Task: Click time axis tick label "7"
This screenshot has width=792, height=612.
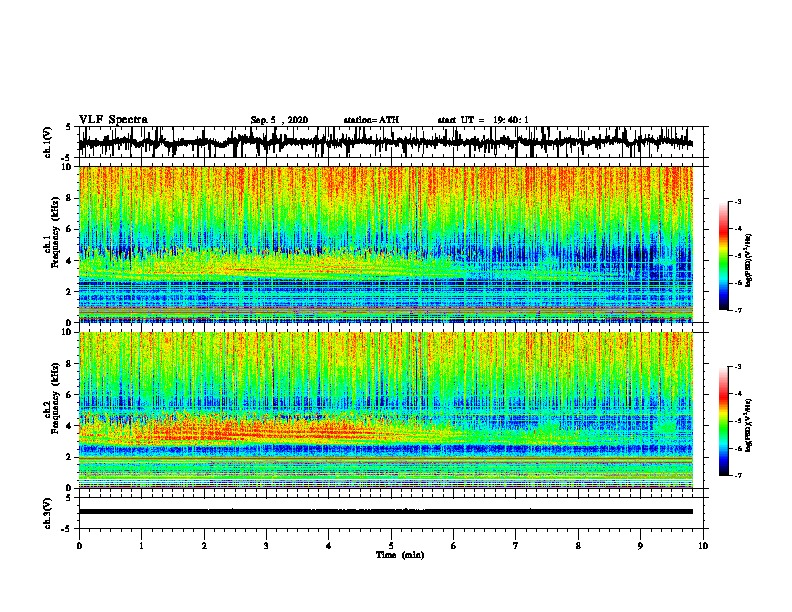Action: (516, 546)
